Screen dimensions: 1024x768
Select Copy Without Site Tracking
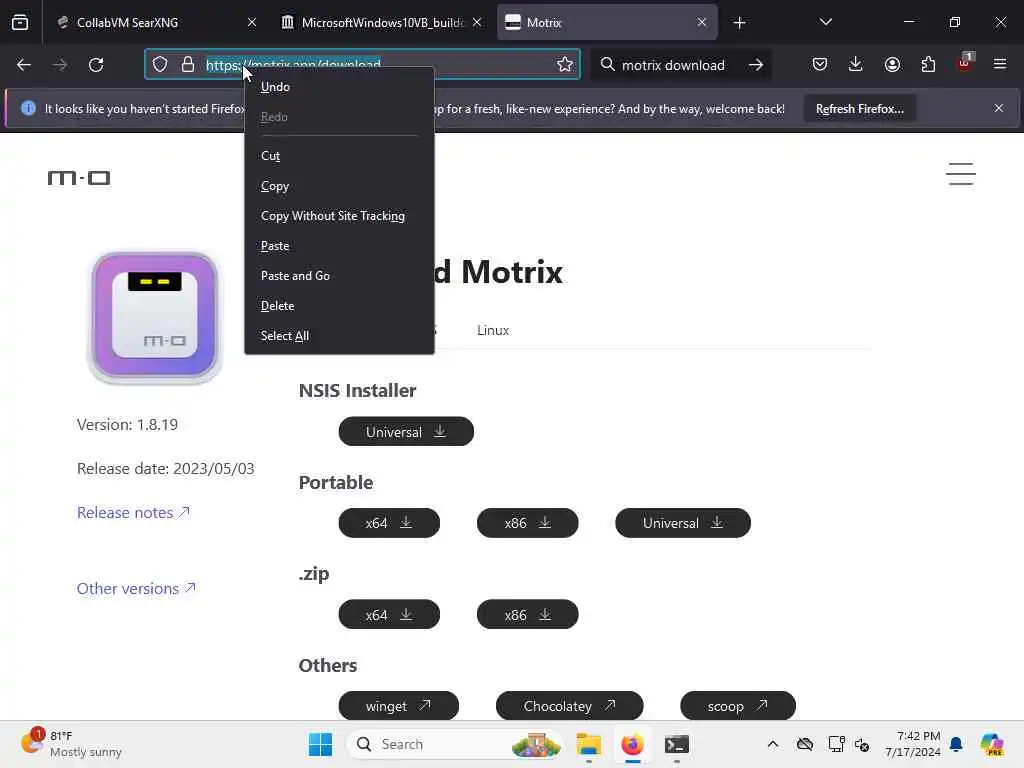coord(339,216)
